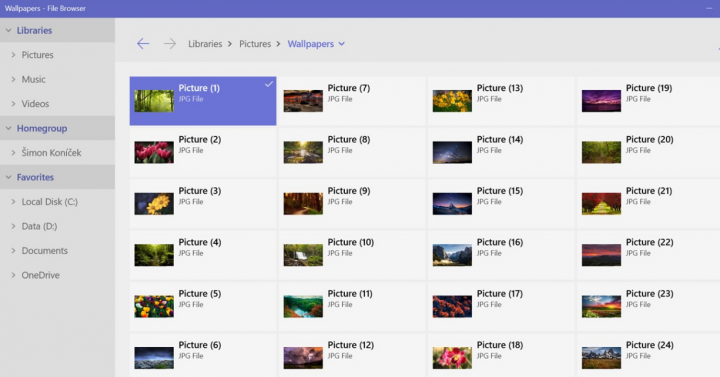Select Picture (14) night sky thumbnail
Screen dimensions: 720x377
click(452, 152)
